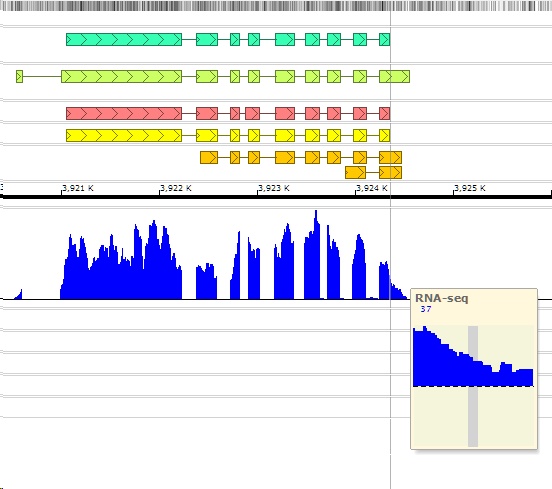Click the small leftmost RNA-seq coverage bump

coord(19,296)
